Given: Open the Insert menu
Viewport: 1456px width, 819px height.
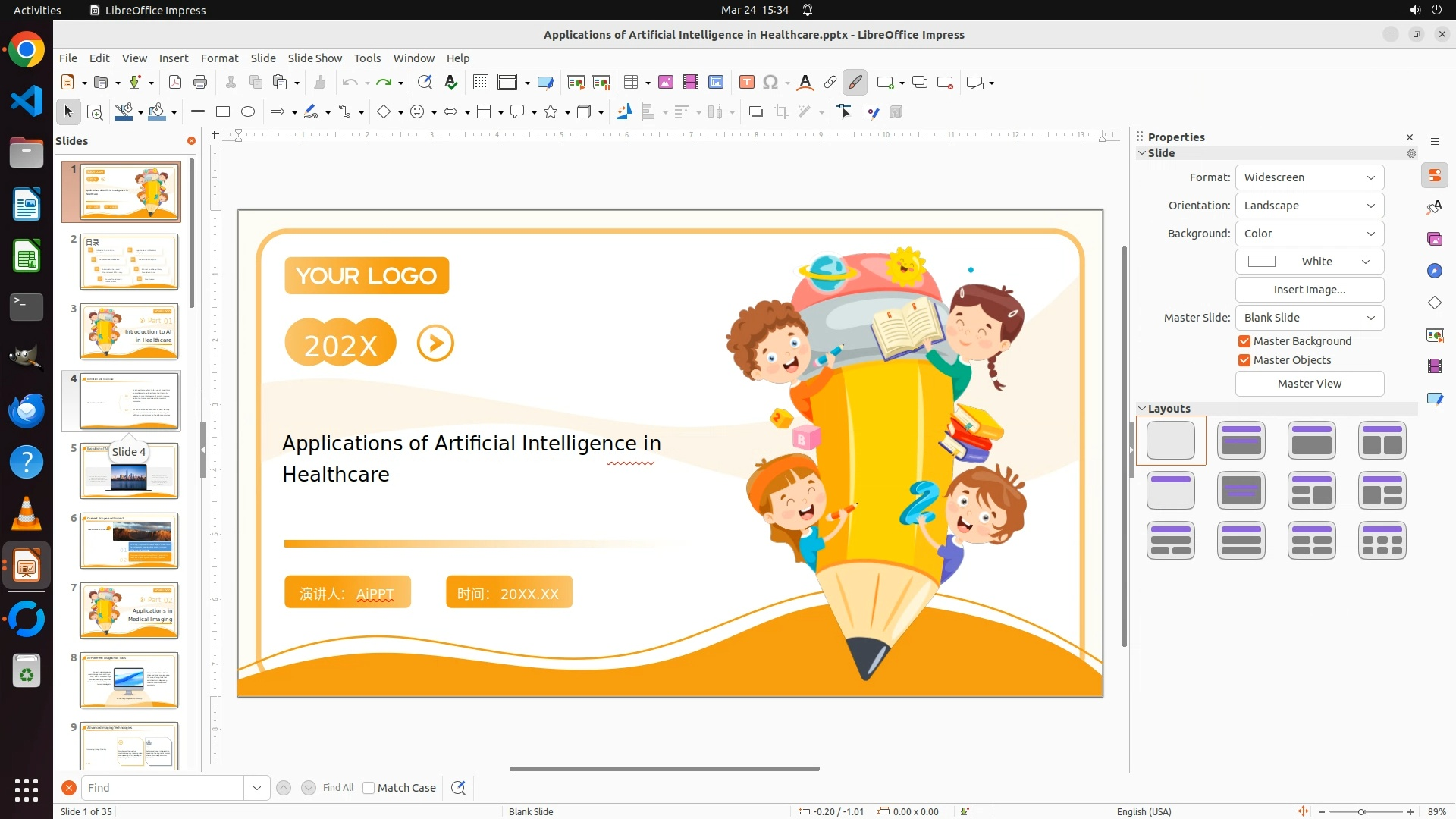Looking at the screenshot, I should point(174,58).
